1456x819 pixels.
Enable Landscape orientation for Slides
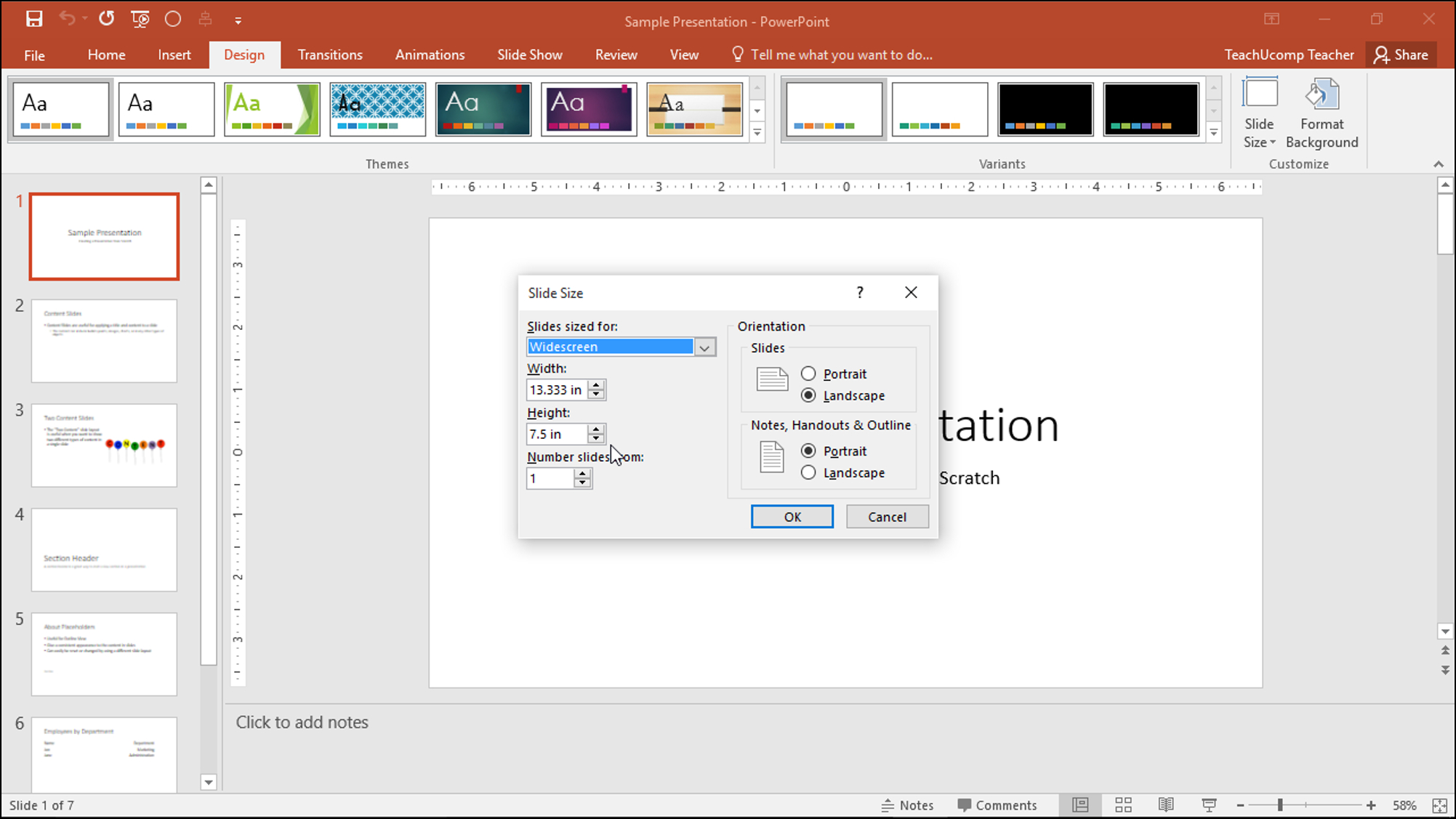point(807,395)
